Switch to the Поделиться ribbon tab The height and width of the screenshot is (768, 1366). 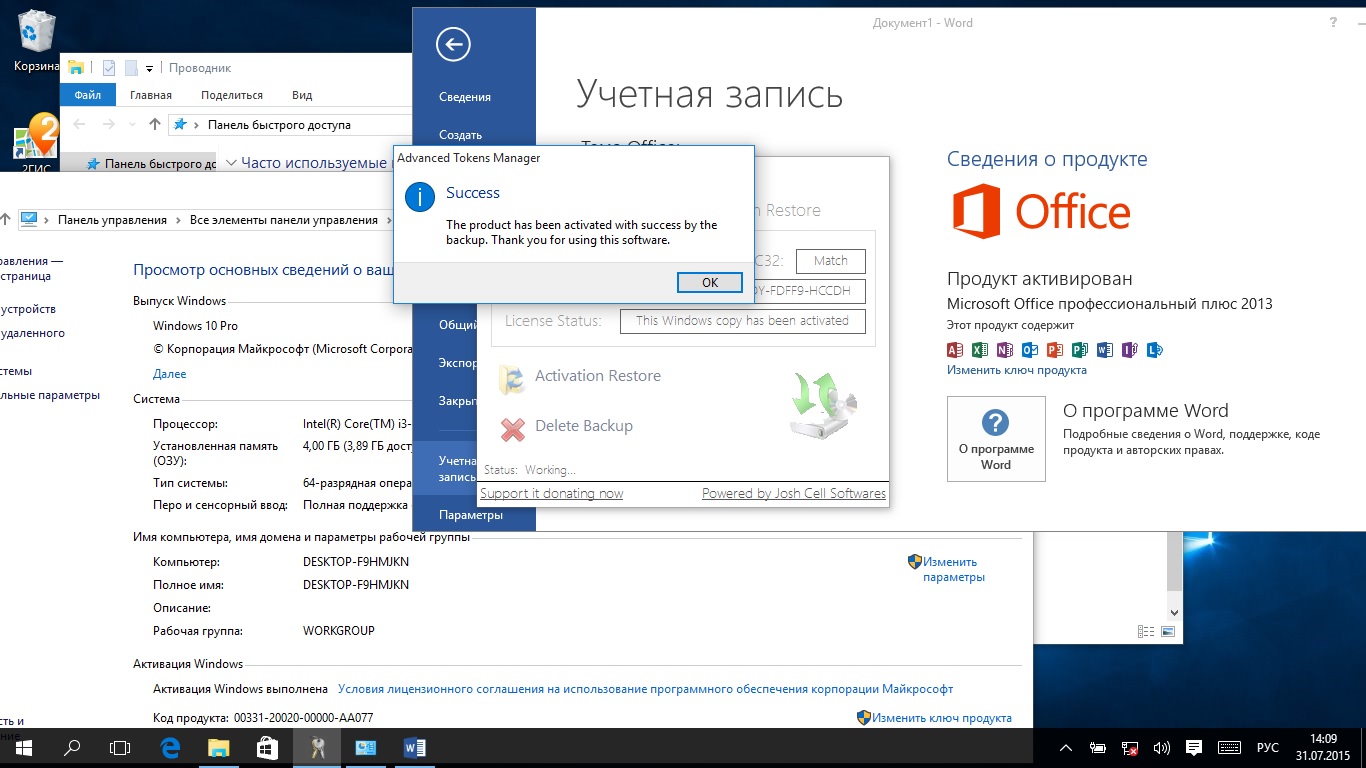coord(232,95)
